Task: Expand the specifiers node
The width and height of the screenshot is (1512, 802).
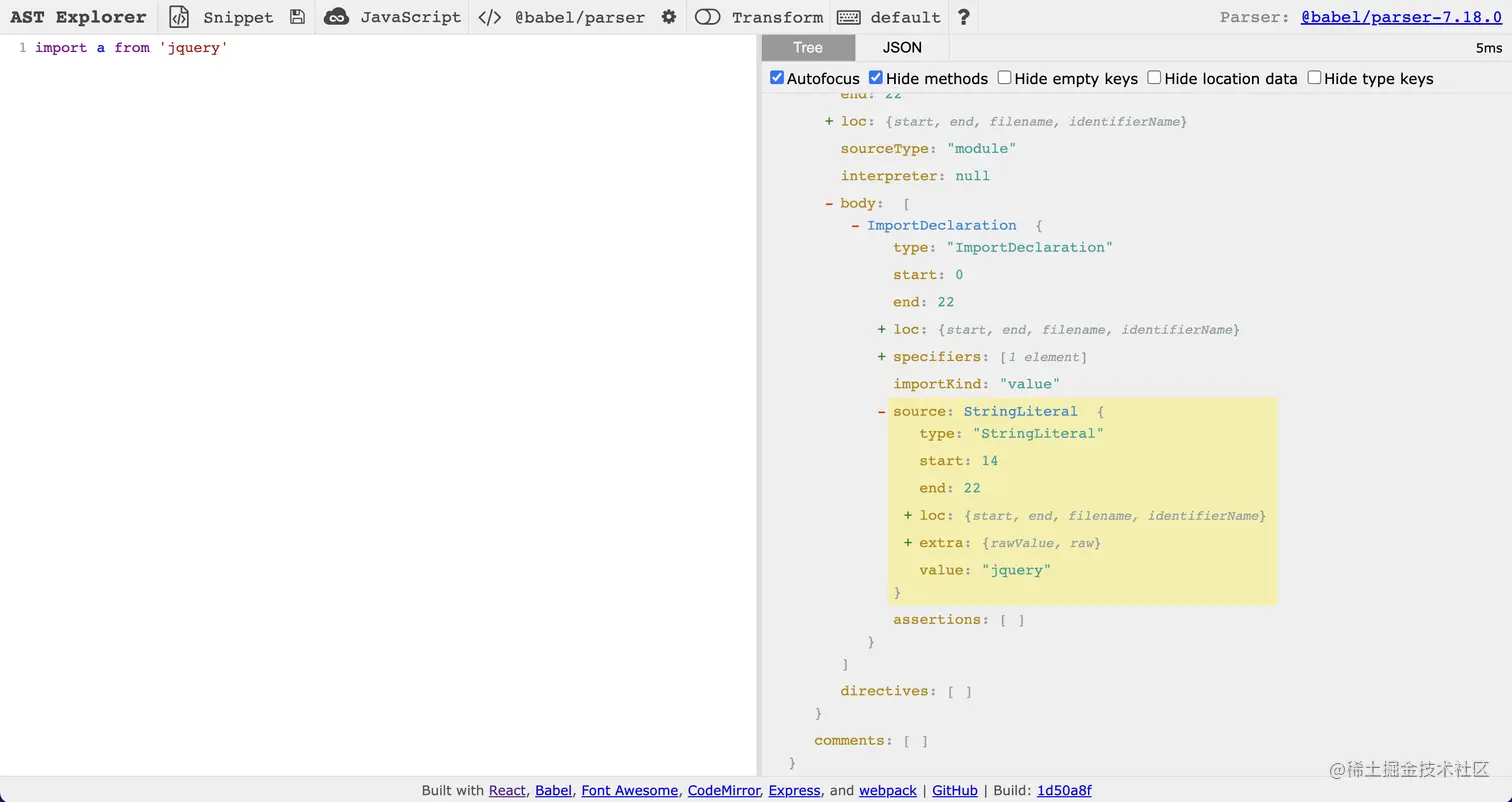Action: (x=882, y=357)
